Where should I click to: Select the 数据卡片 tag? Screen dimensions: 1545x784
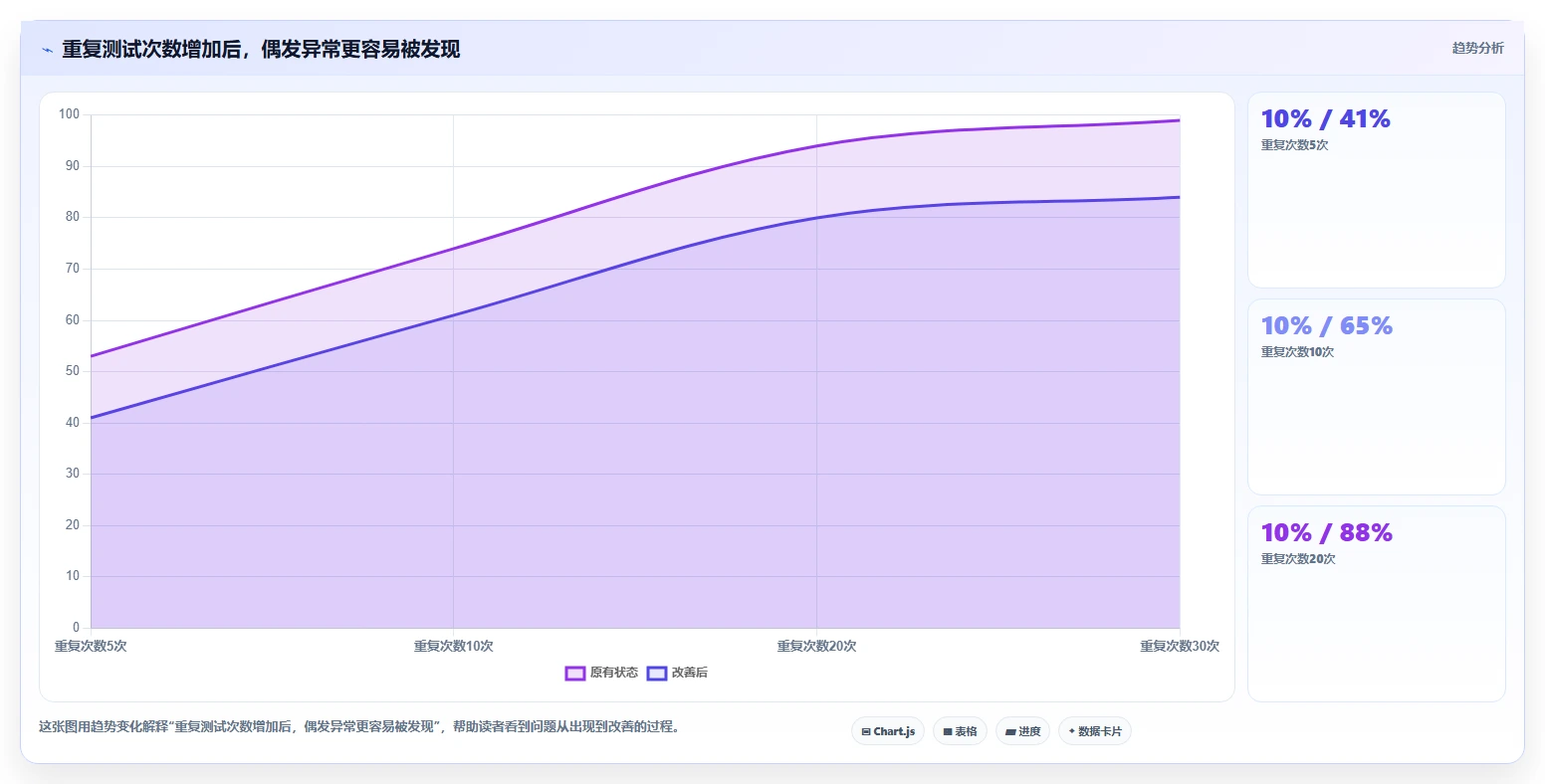[1095, 731]
